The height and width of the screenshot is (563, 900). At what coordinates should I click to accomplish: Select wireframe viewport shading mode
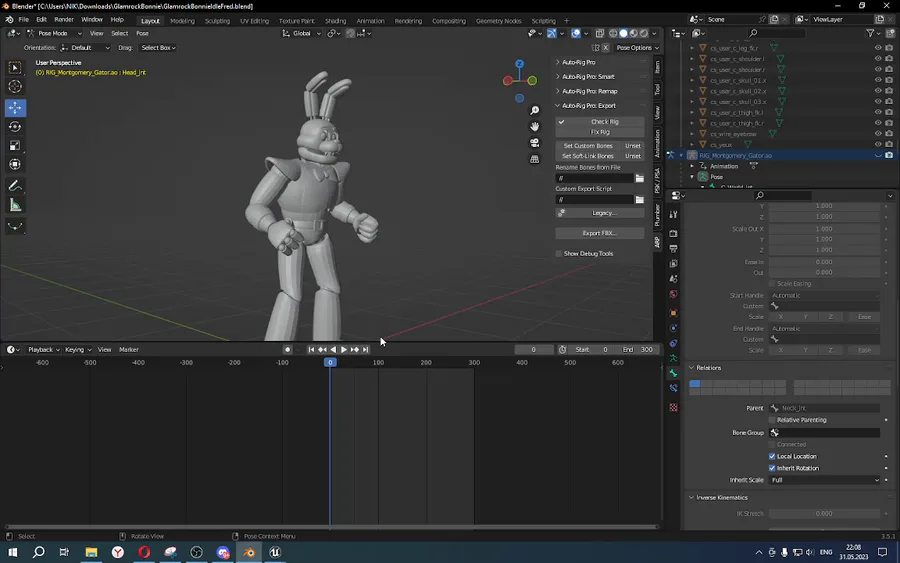pyautogui.click(x=613, y=33)
